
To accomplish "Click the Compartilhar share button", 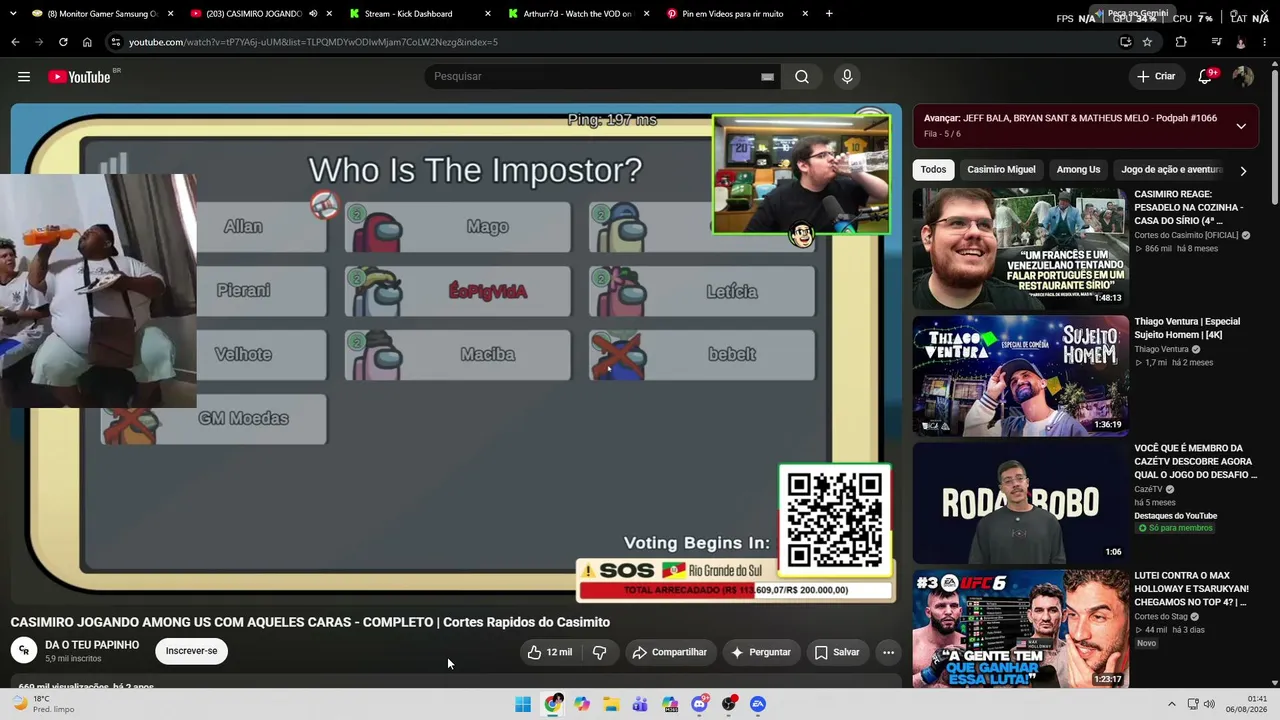I will (x=669, y=652).
